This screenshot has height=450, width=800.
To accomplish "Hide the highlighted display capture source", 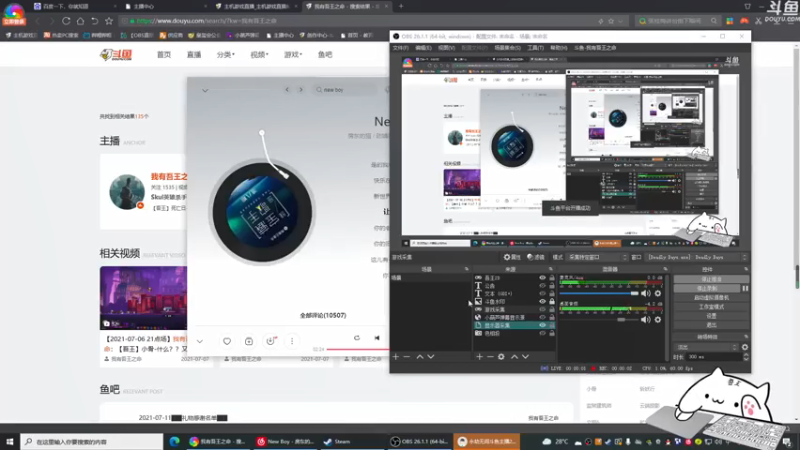I will [542, 325].
